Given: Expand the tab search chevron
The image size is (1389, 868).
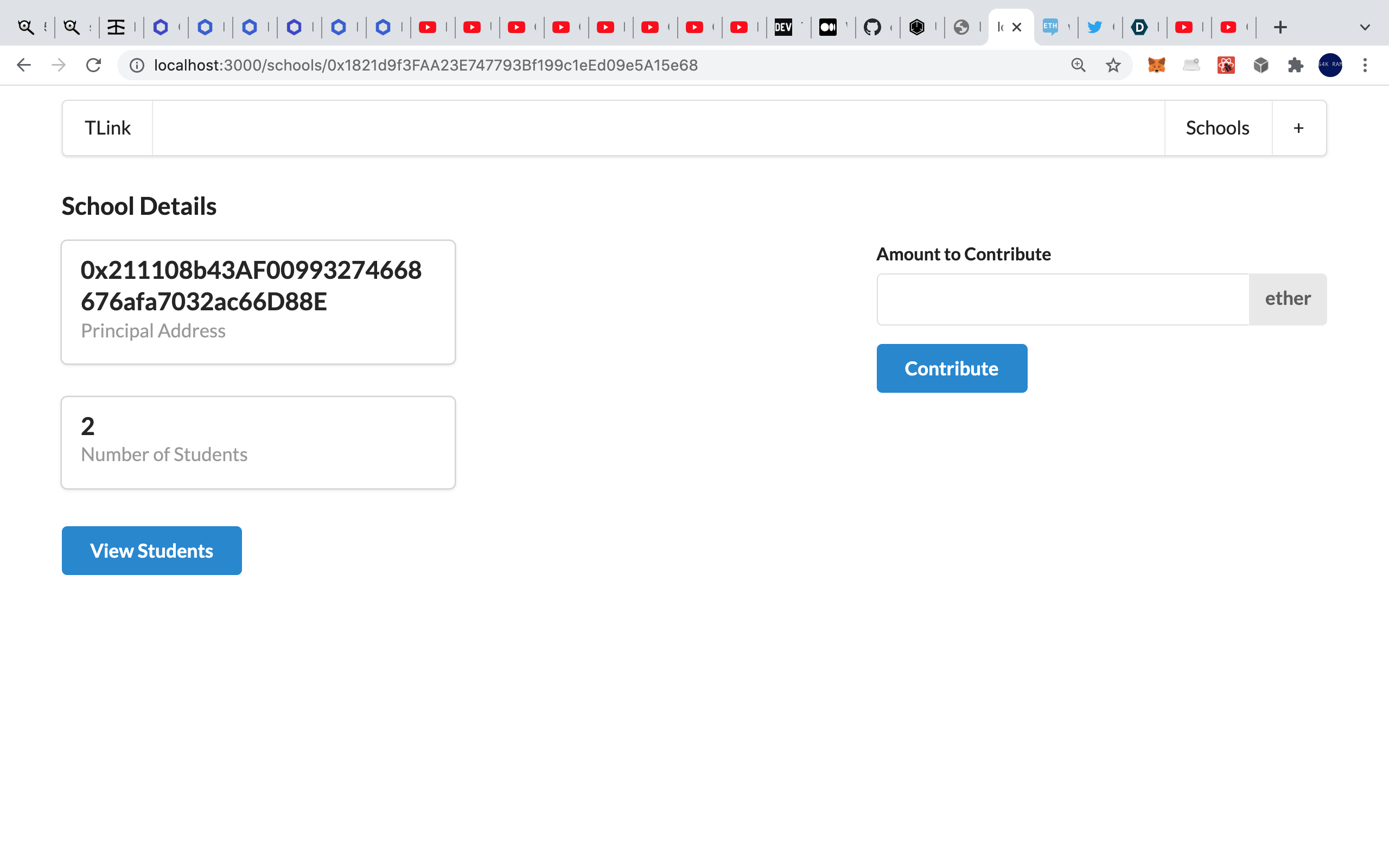Looking at the screenshot, I should 1365,27.
